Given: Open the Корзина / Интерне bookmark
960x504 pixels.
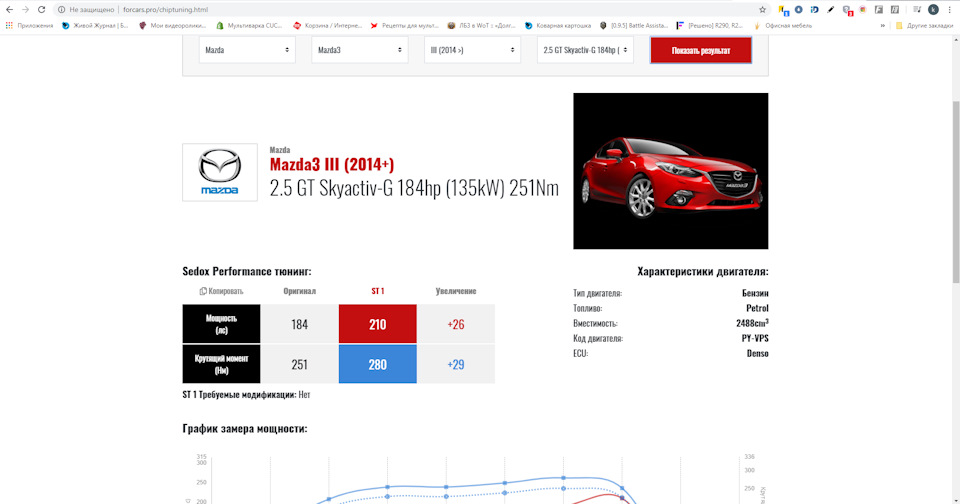Looking at the screenshot, I should (327, 26).
